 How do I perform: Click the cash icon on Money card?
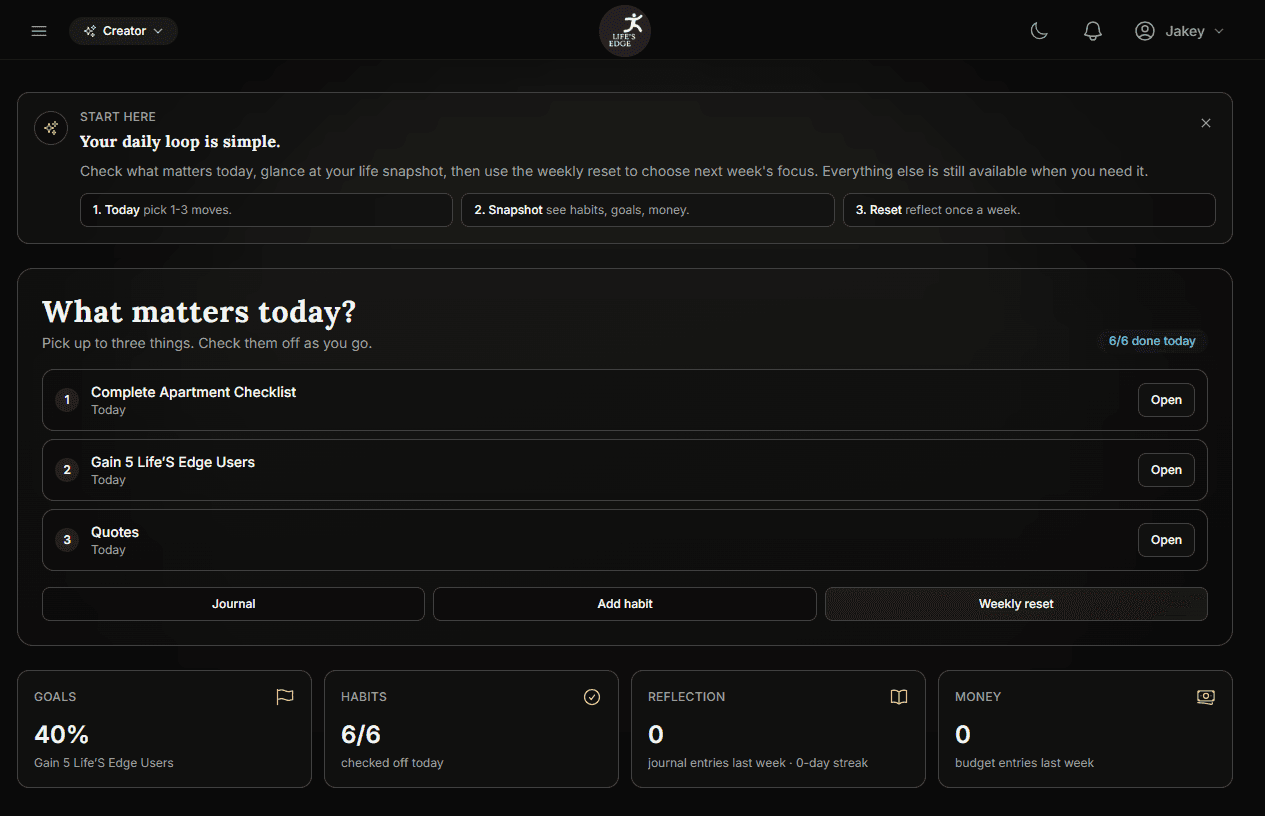[x=1206, y=697]
